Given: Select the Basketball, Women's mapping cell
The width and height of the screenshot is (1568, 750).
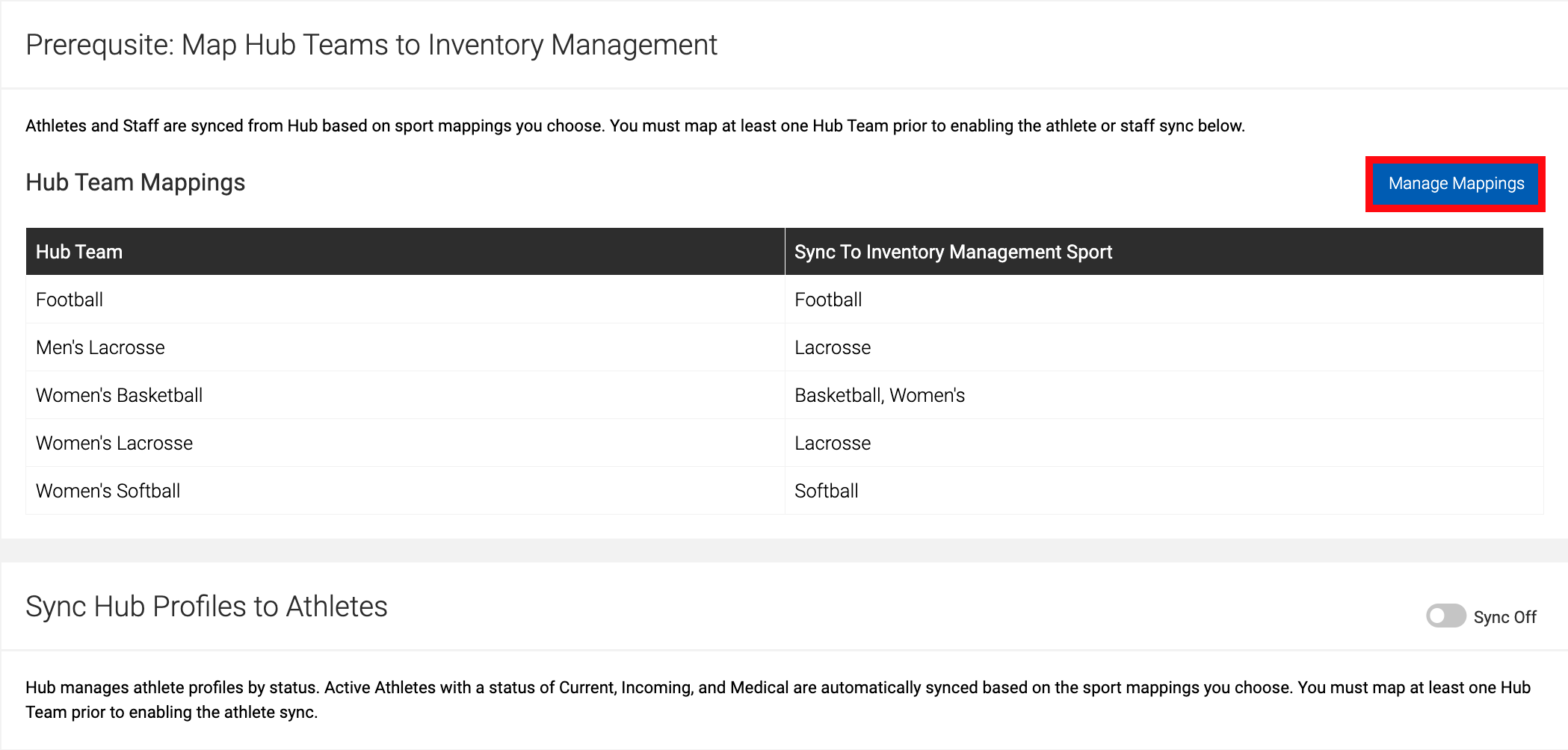Looking at the screenshot, I should point(880,395).
